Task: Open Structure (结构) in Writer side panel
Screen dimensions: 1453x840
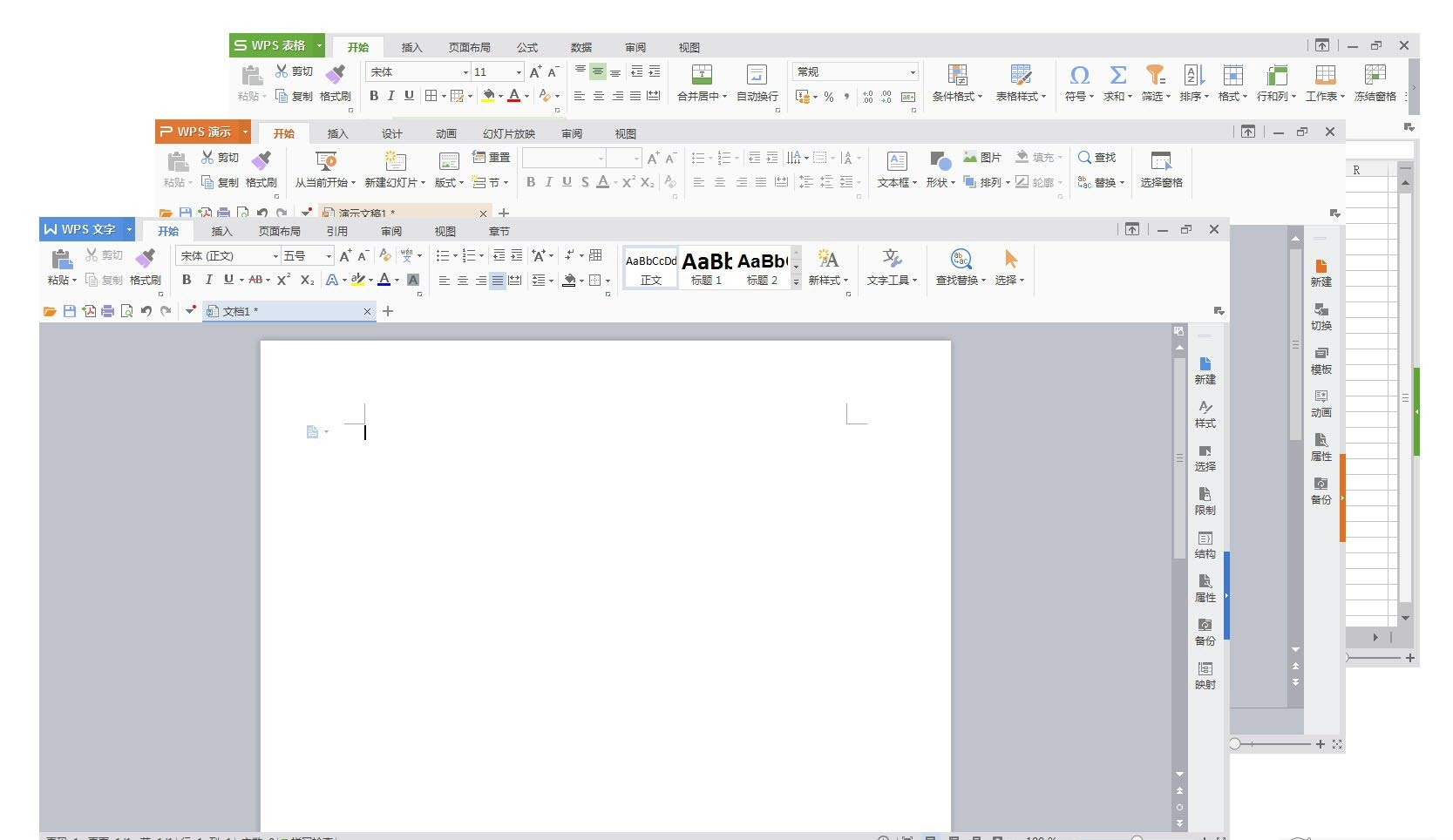Action: pos(1205,545)
